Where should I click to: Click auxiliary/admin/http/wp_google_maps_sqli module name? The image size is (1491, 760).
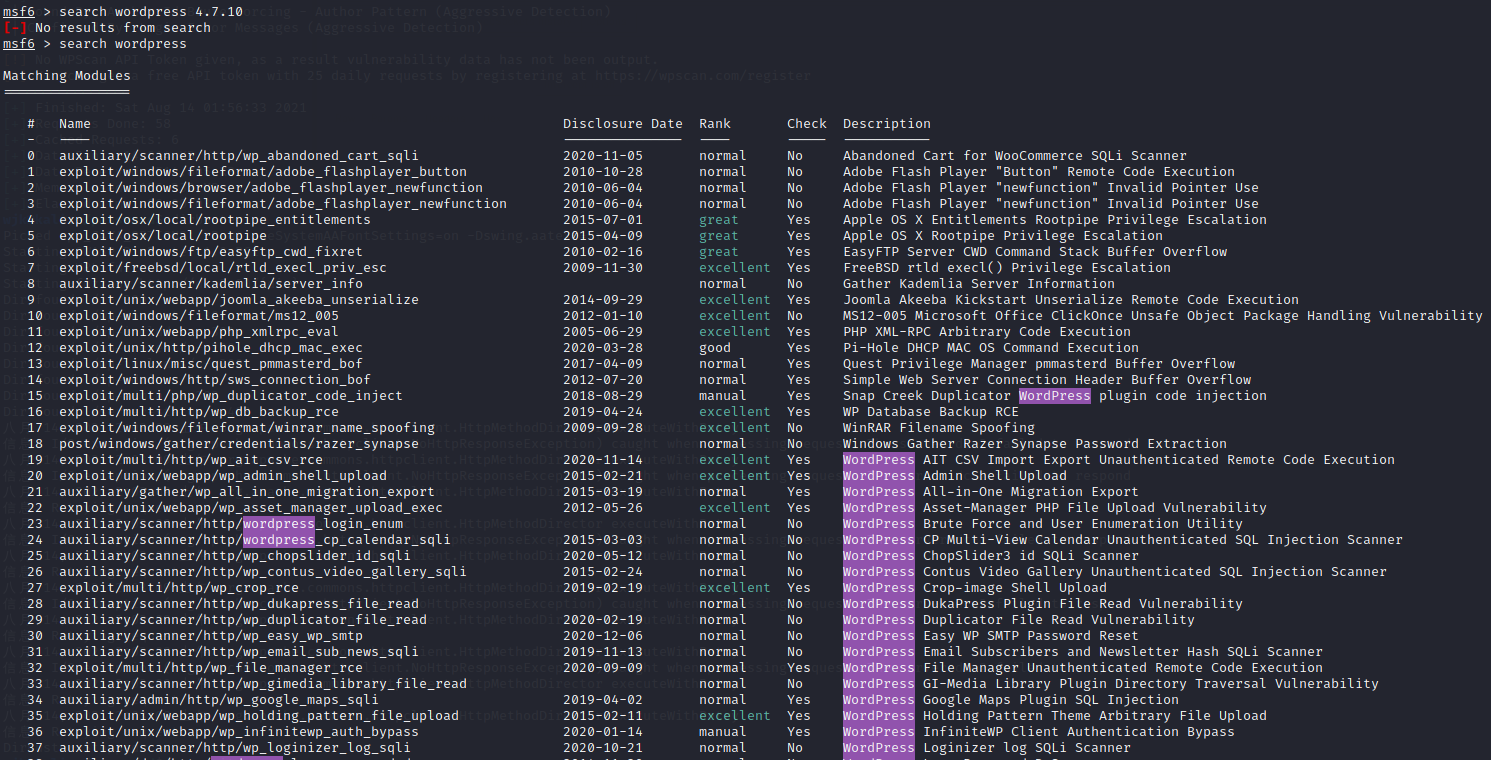point(219,700)
